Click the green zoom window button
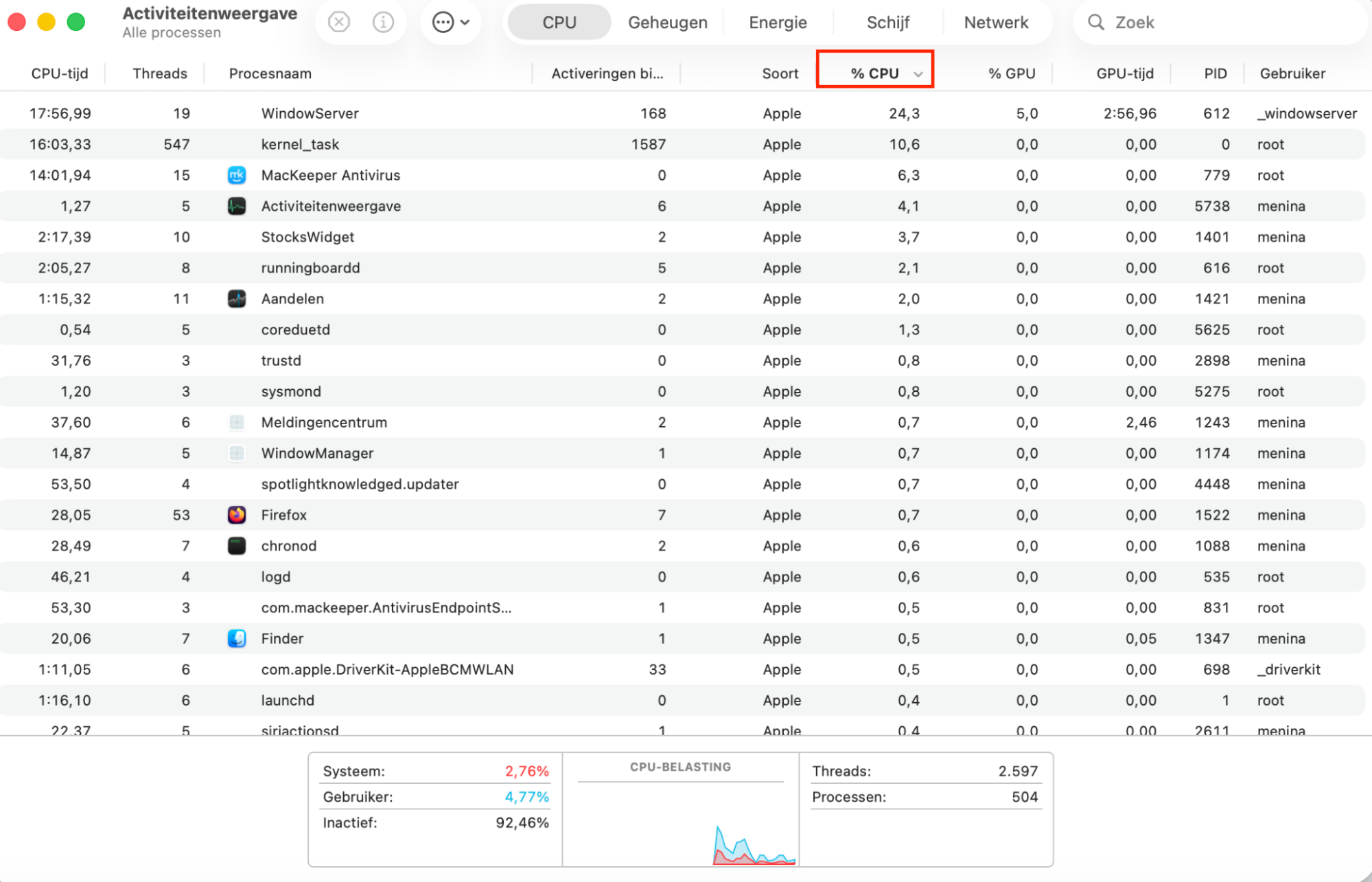The width and height of the screenshot is (1372, 882). click(76, 23)
